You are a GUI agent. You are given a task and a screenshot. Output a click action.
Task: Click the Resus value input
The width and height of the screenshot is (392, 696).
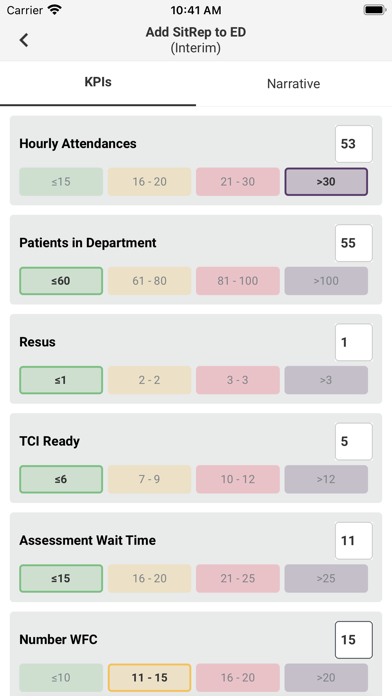(353, 342)
